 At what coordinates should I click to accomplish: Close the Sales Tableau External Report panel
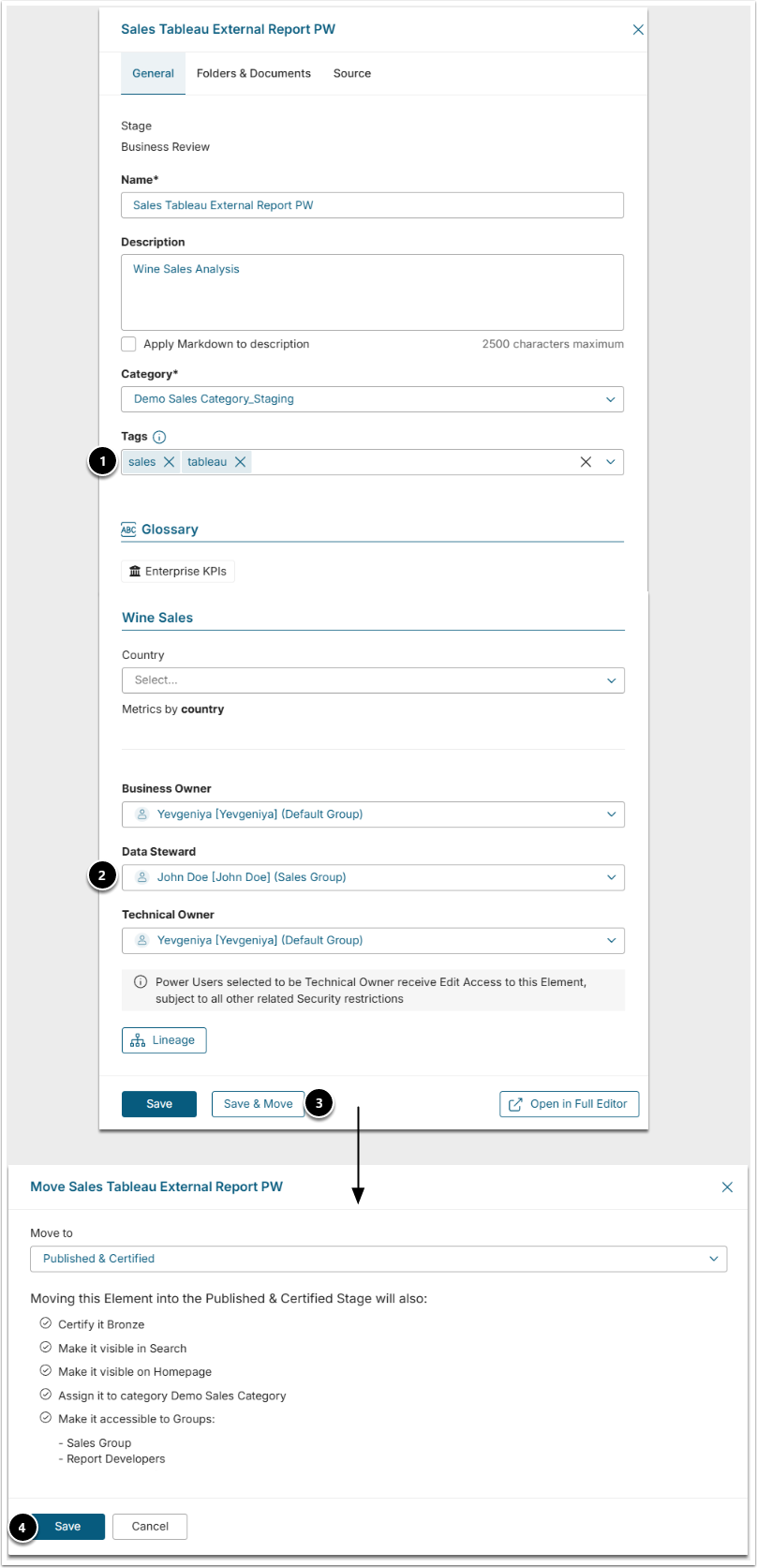click(x=638, y=30)
